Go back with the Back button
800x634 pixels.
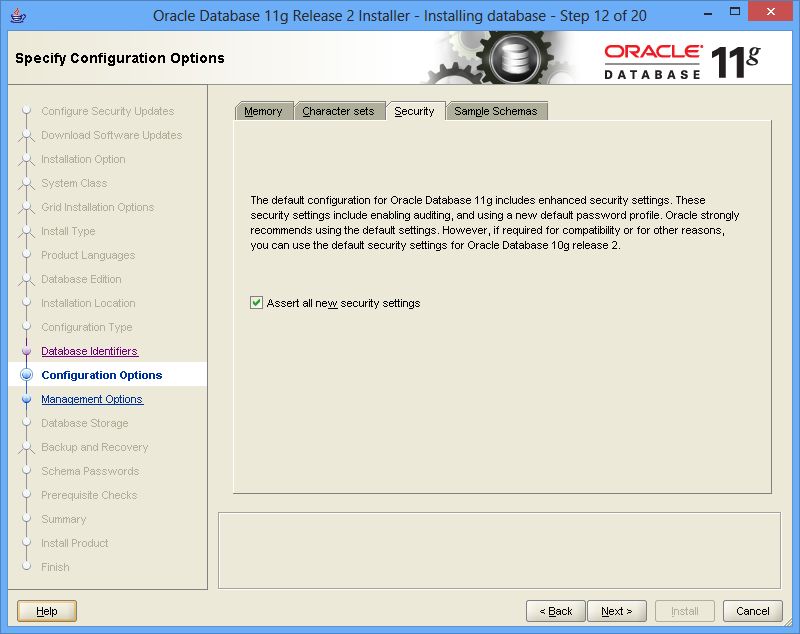pyautogui.click(x=556, y=611)
